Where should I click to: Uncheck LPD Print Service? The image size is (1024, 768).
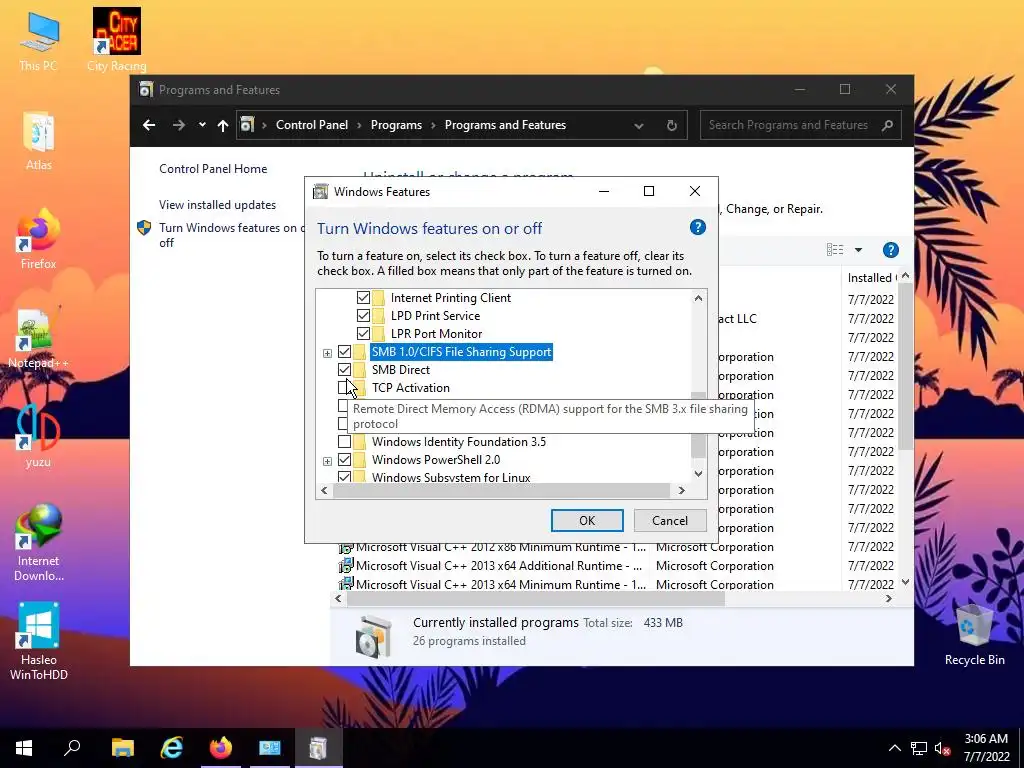[x=363, y=315]
